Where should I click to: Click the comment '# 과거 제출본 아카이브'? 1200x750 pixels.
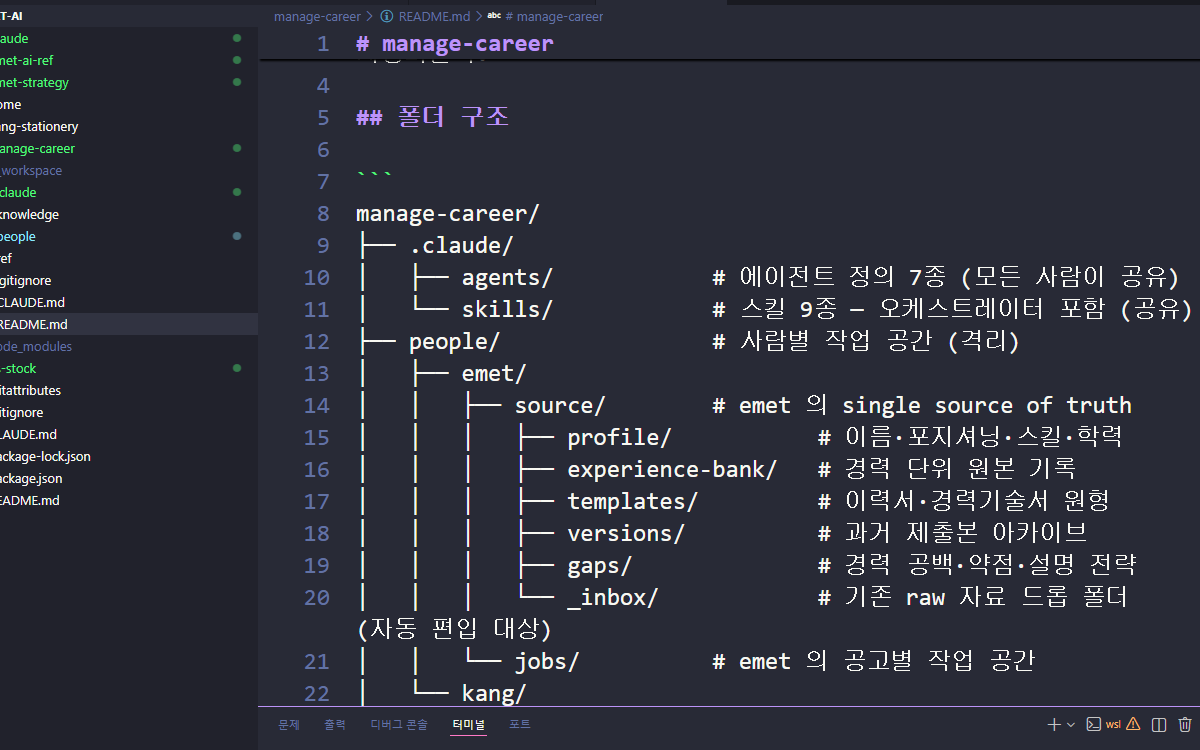tap(952, 533)
